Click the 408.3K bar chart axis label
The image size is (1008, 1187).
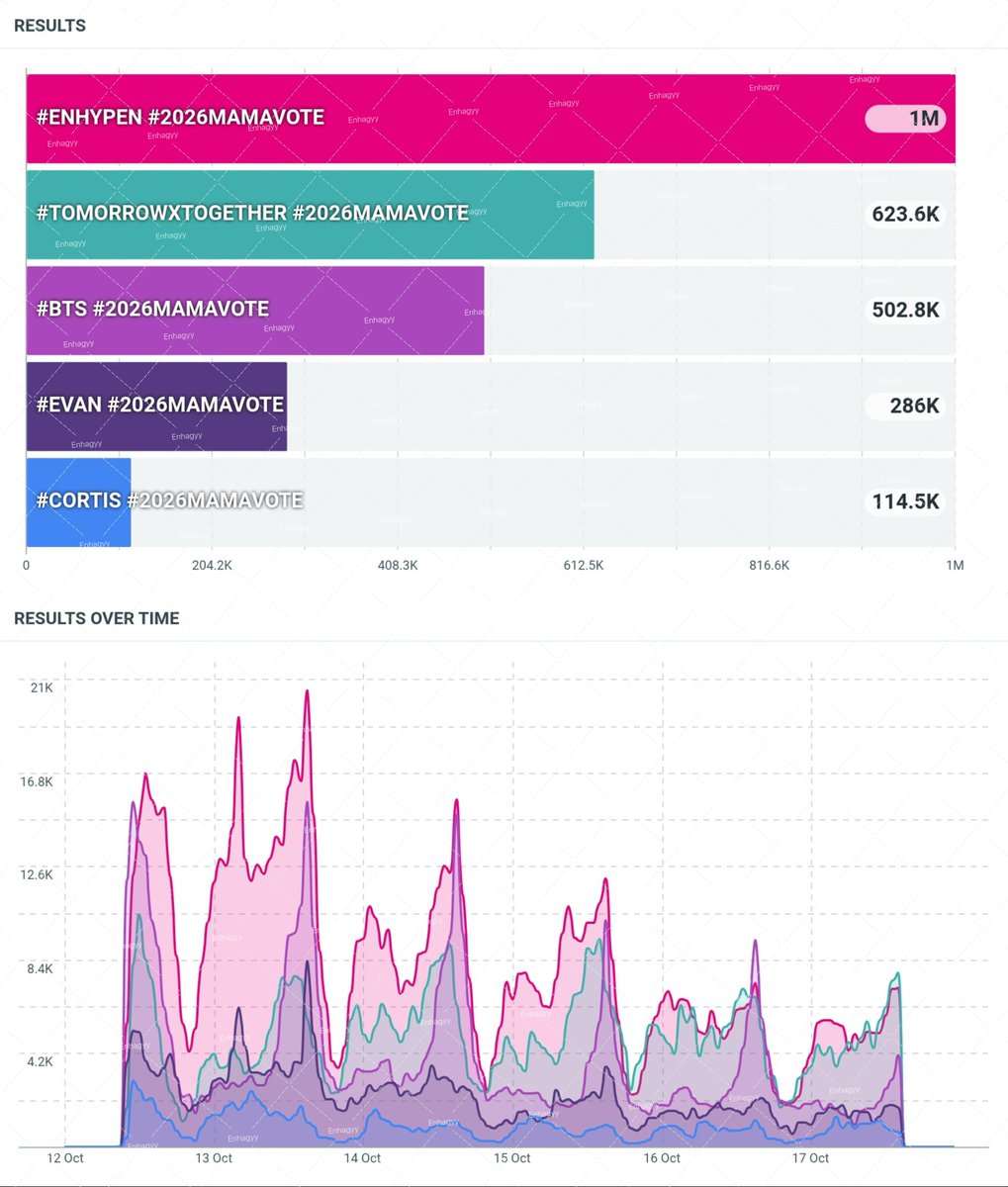pyautogui.click(x=398, y=566)
